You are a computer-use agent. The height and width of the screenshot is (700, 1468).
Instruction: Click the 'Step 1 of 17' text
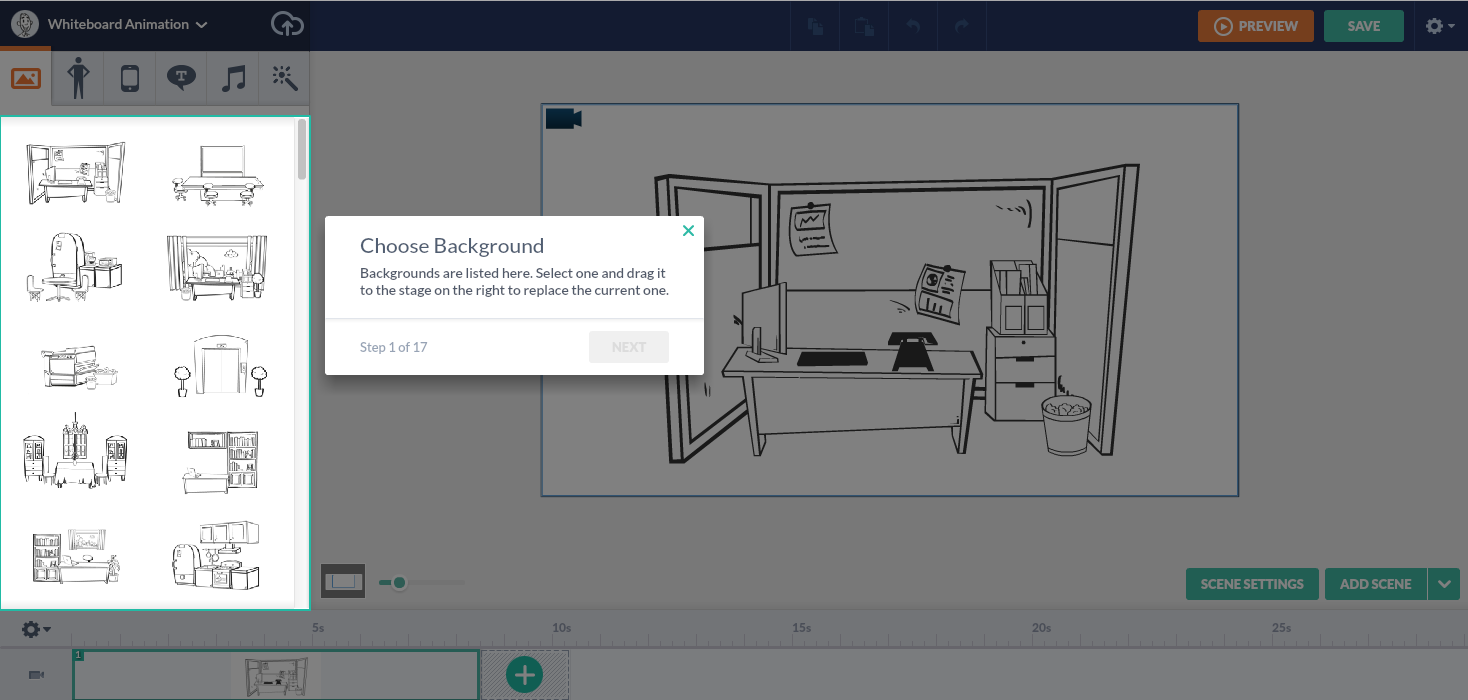tap(393, 347)
